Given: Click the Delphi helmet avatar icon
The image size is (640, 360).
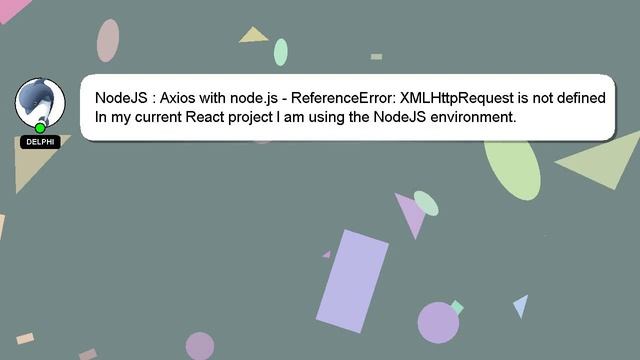Looking at the screenshot, I should click(x=40, y=103).
